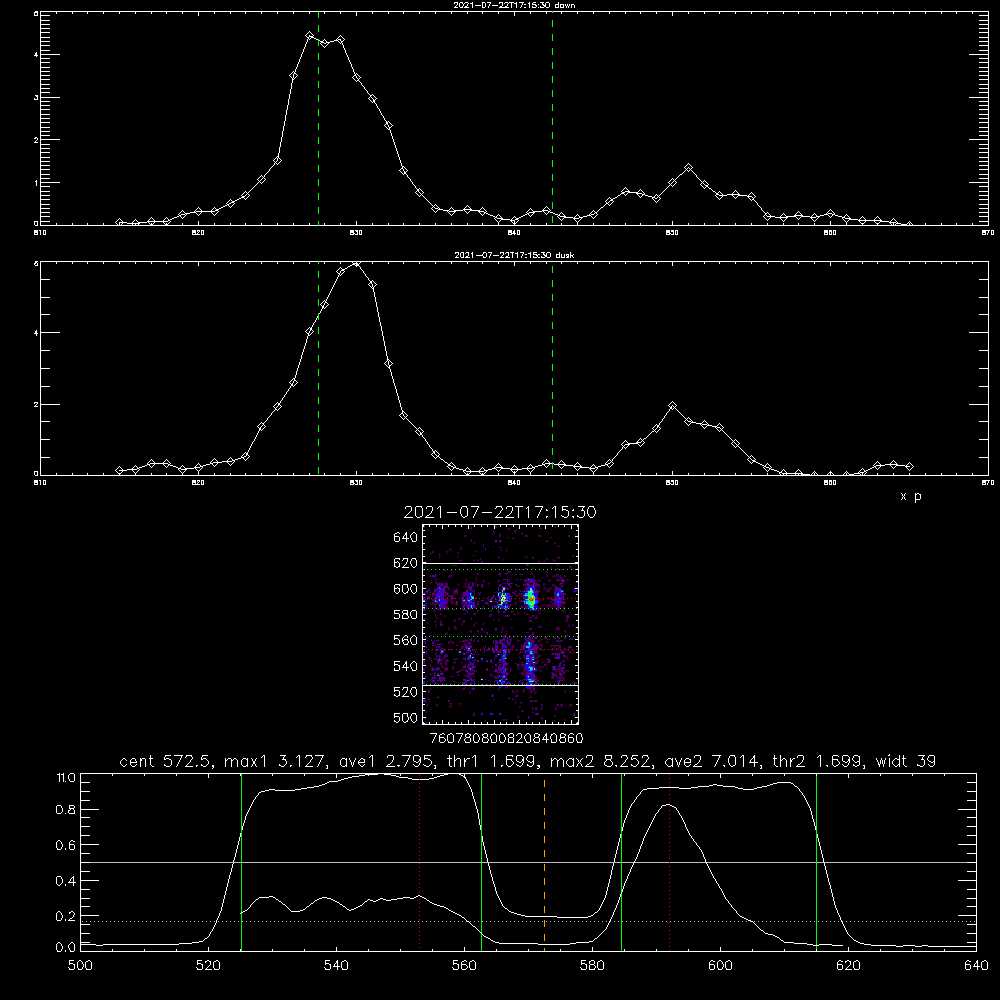Select the 'widt 39' statistic text
1000x1000 pixels.
tap(906, 761)
